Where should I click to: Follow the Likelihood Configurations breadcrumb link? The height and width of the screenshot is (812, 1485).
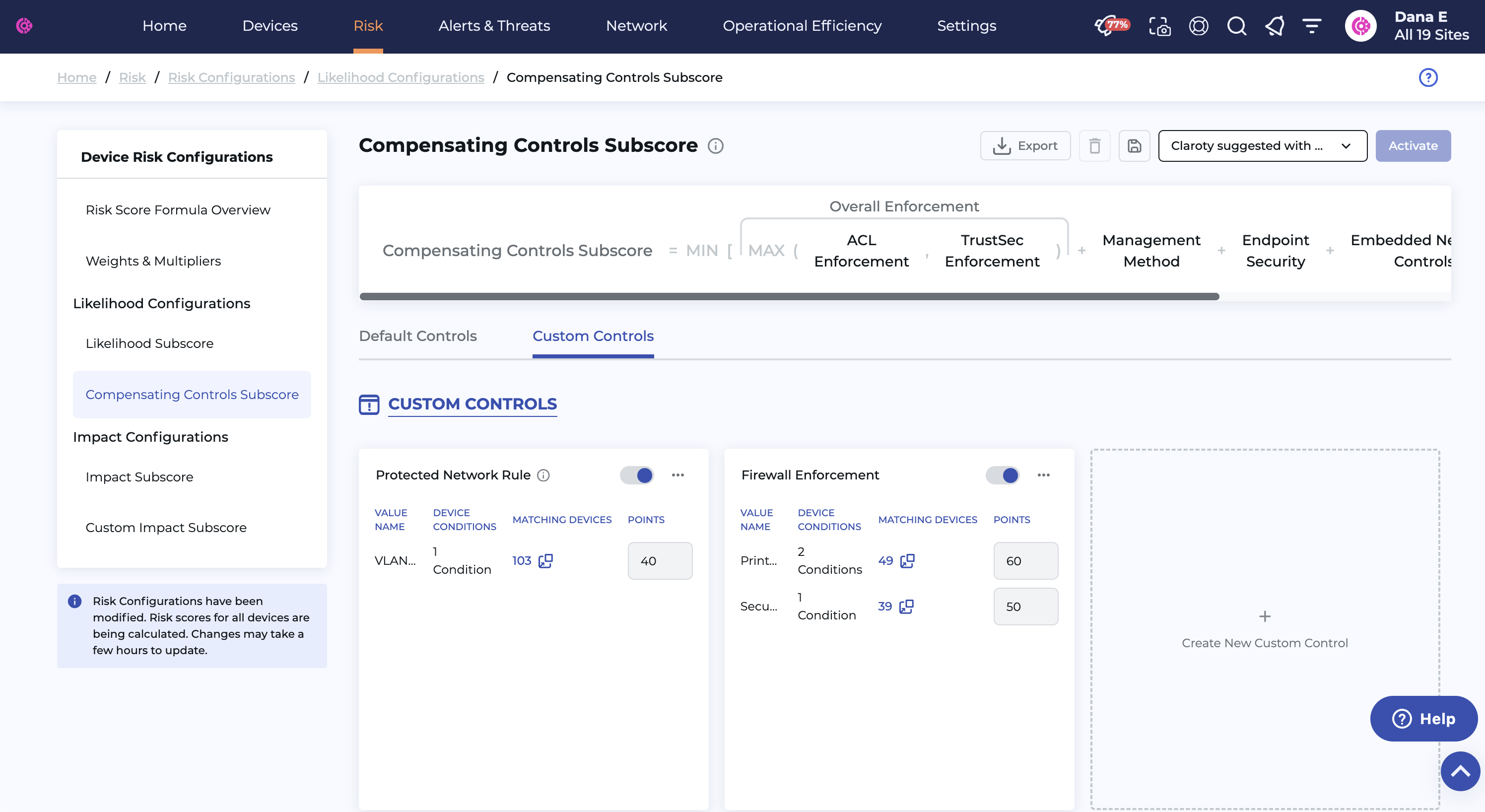[x=400, y=77]
